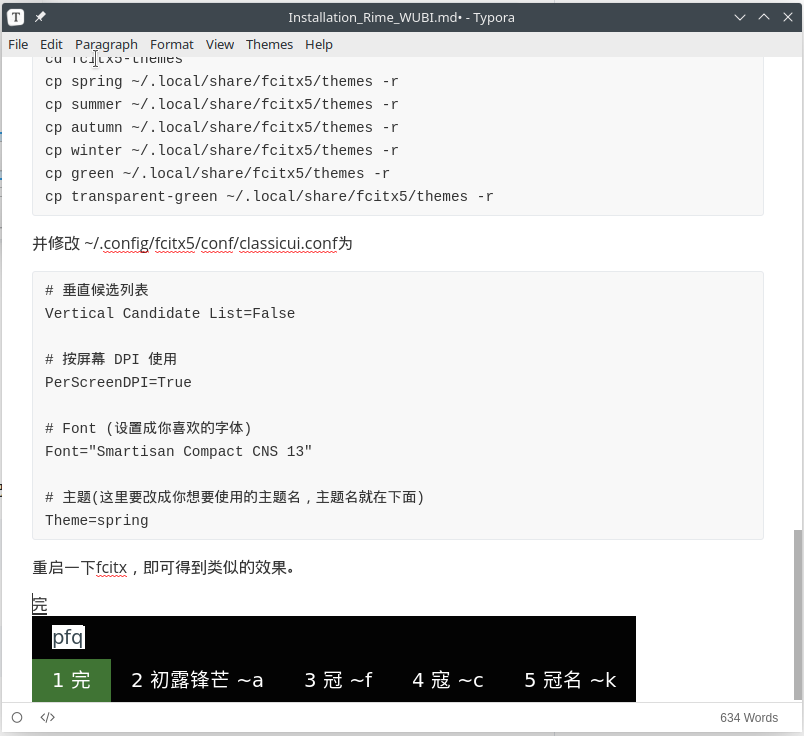Open the File menu
Image resolution: width=804 pixels, height=736 pixels.
(x=18, y=45)
